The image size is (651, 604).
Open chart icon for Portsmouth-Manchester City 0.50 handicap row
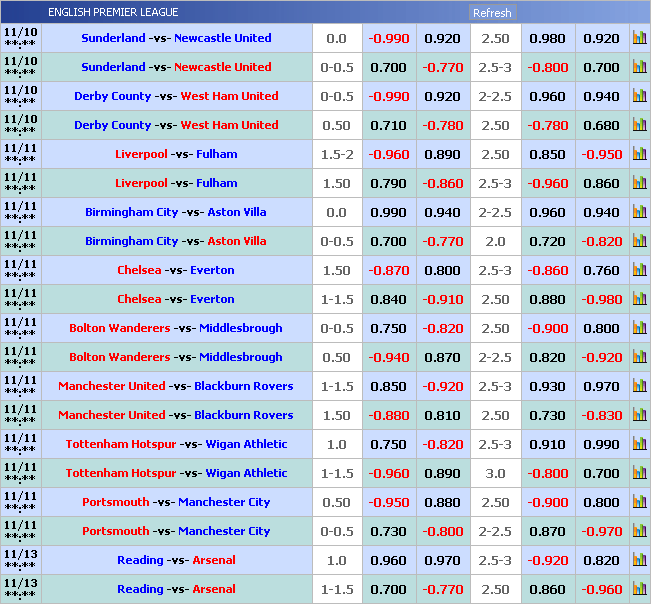tap(639, 503)
